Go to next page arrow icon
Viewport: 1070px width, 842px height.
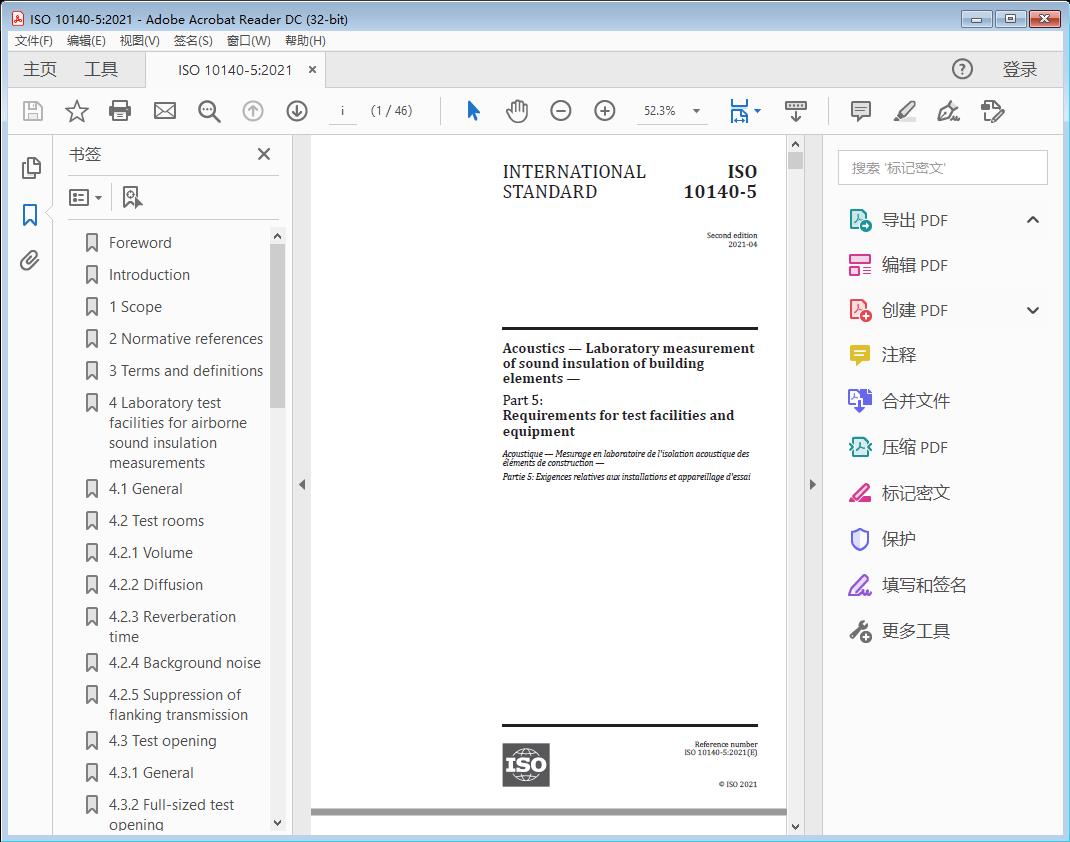tap(297, 111)
